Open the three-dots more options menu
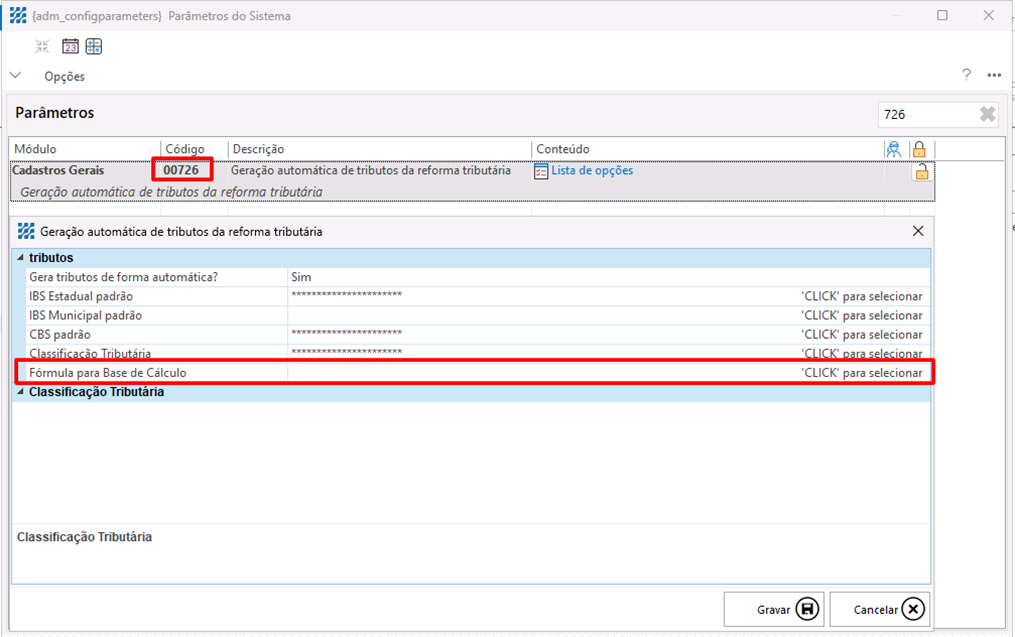The height and width of the screenshot is (637, 1015). (x=993, y=76)
